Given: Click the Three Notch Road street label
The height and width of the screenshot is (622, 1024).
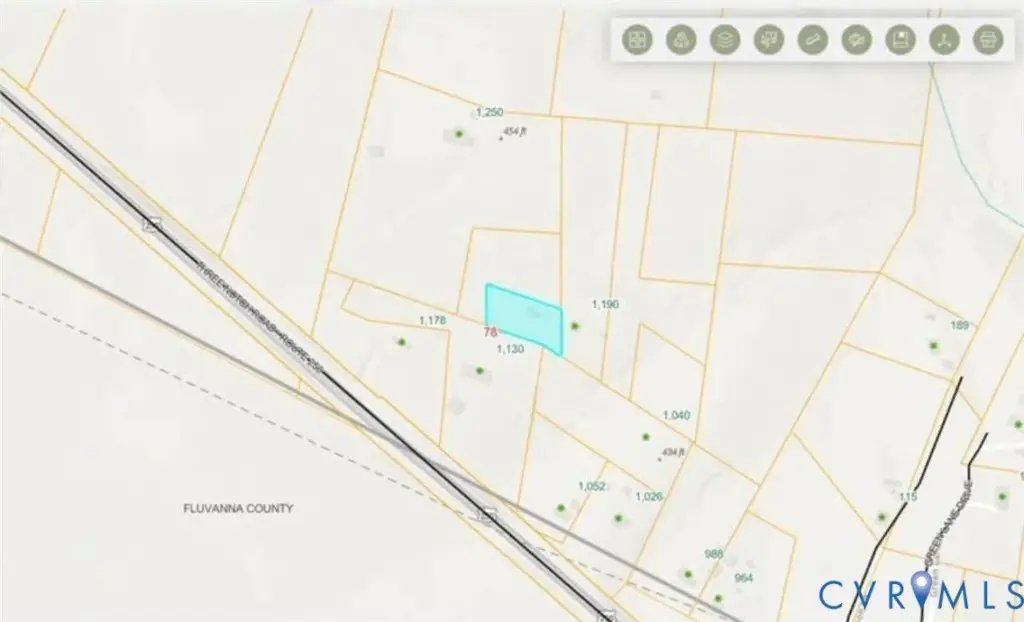Looking at the screenshot, I should pyautogui.click(x=260, y=318).
